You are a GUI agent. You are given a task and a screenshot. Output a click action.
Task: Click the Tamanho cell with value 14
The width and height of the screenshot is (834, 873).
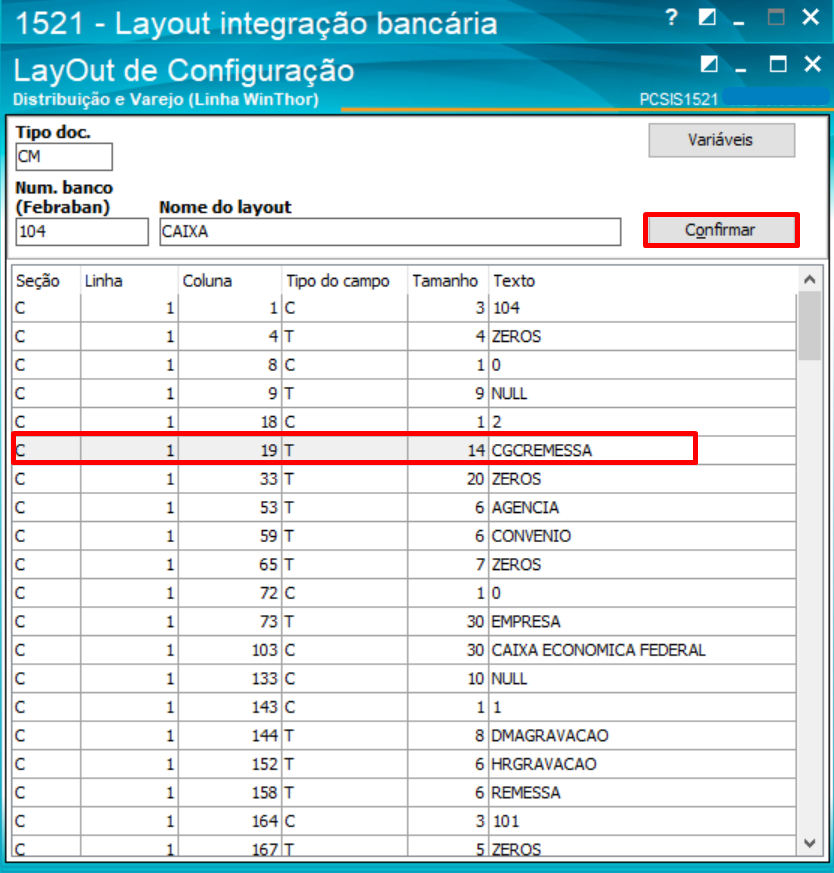point(448,450)
